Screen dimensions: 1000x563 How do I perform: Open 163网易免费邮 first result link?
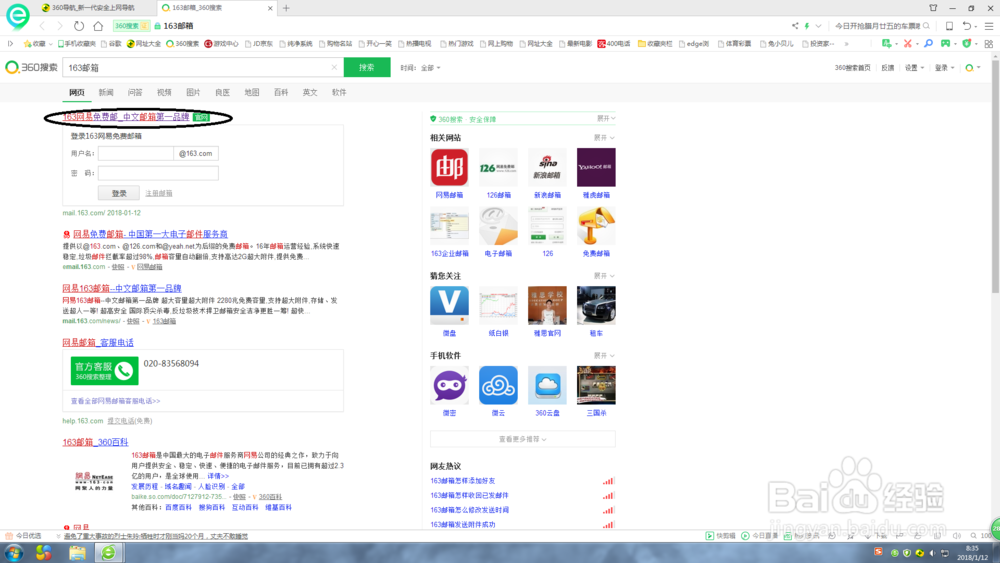[126, 117]
